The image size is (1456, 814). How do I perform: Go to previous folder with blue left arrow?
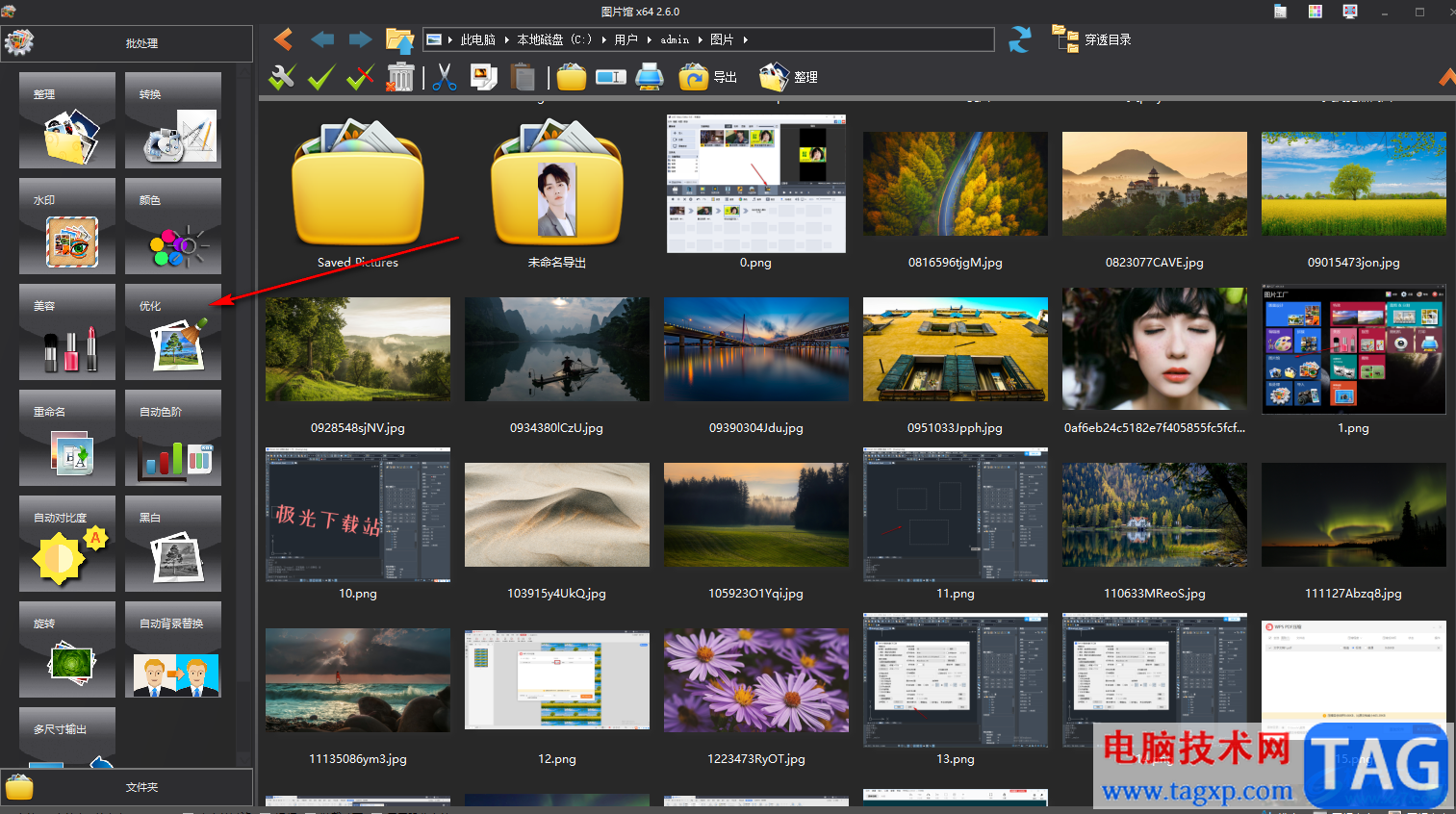coord(322,39)
